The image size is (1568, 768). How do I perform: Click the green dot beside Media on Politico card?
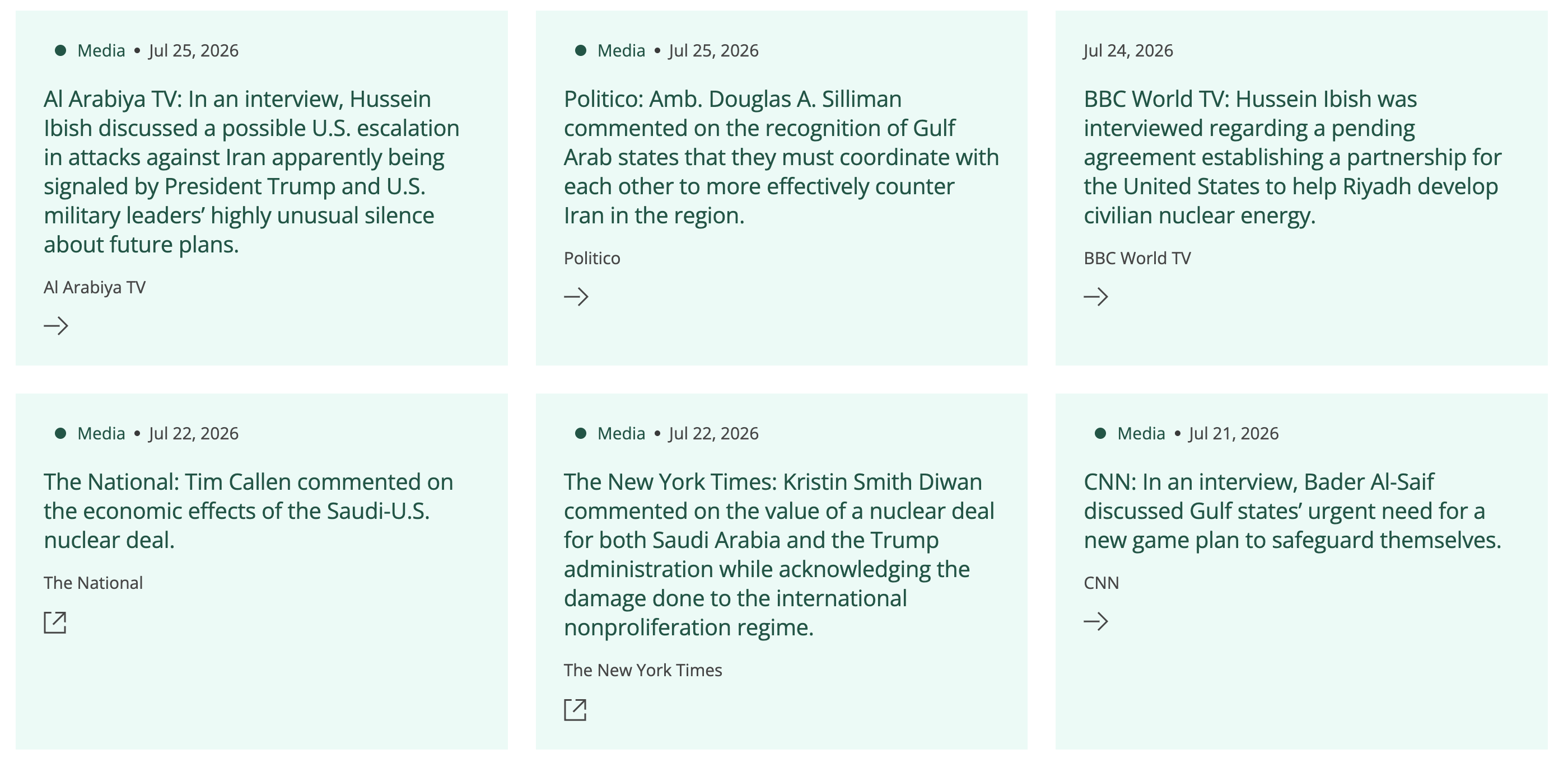click(x=580, y=50)
